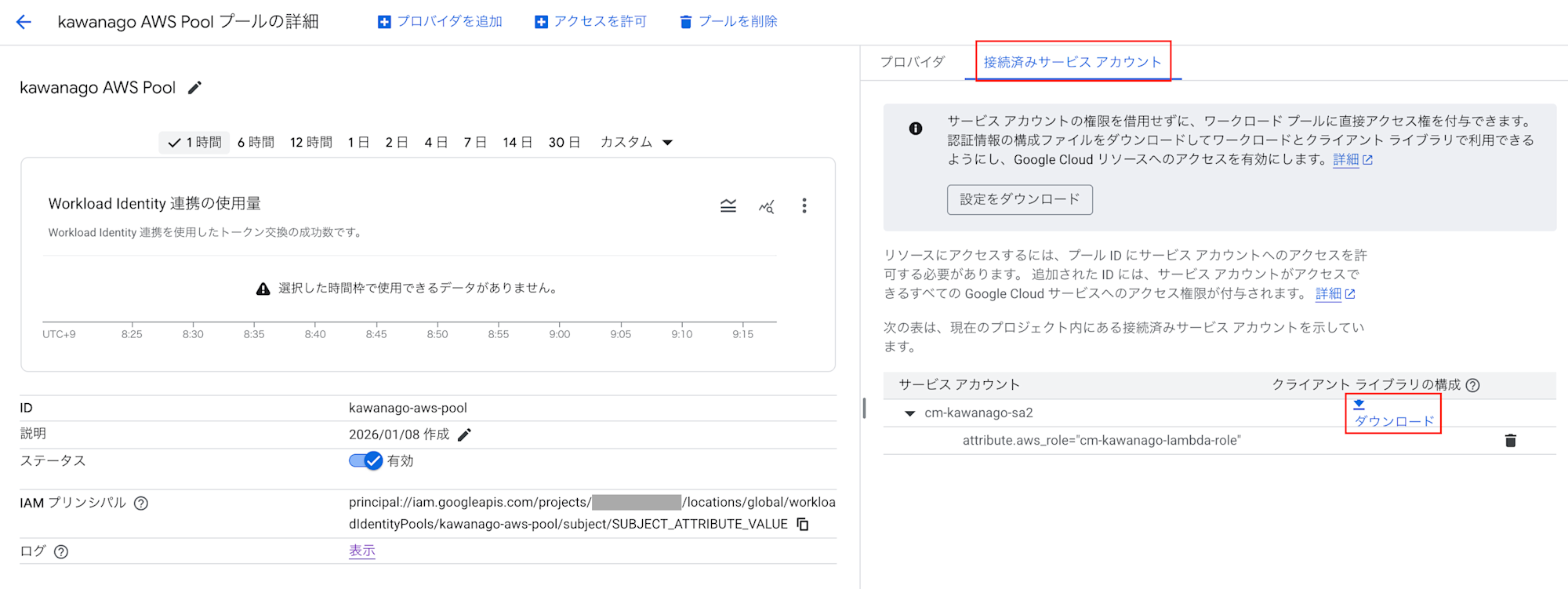
Task: Click the 設定をダウンロード button
Action: click(x=1019, y=199)
